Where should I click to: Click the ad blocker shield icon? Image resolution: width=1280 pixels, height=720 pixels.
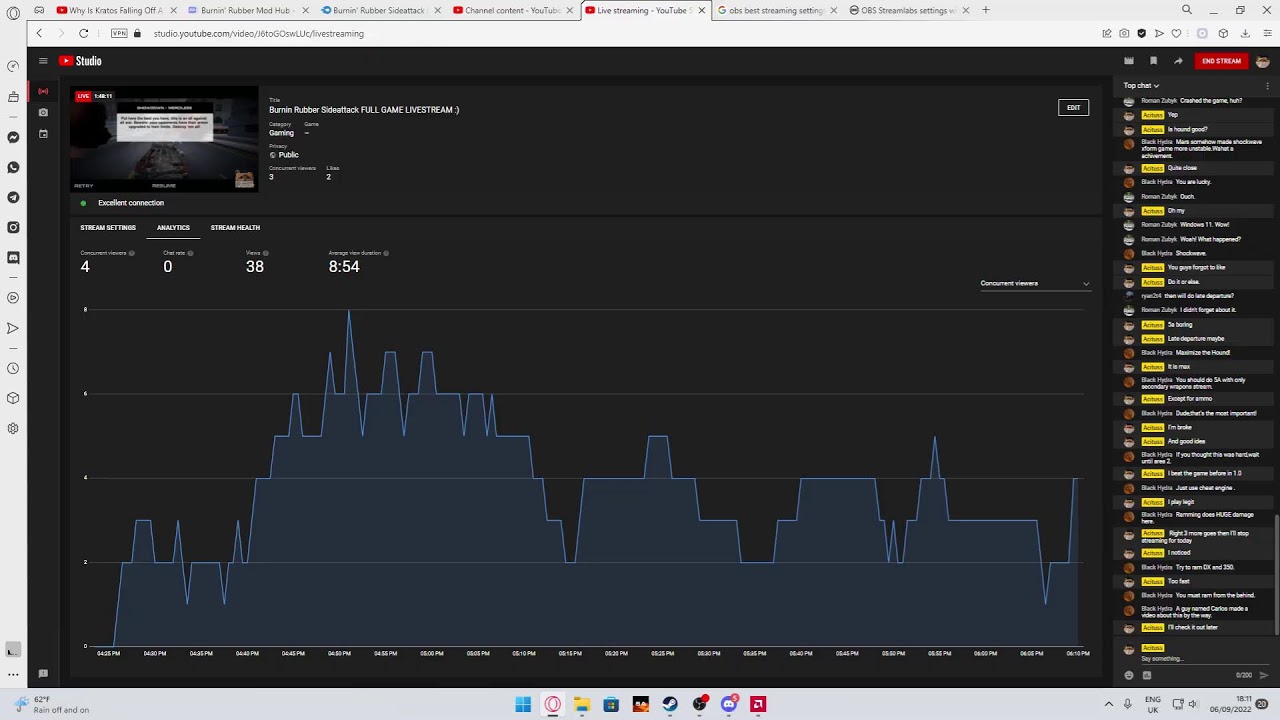[x=1141, y=33]
